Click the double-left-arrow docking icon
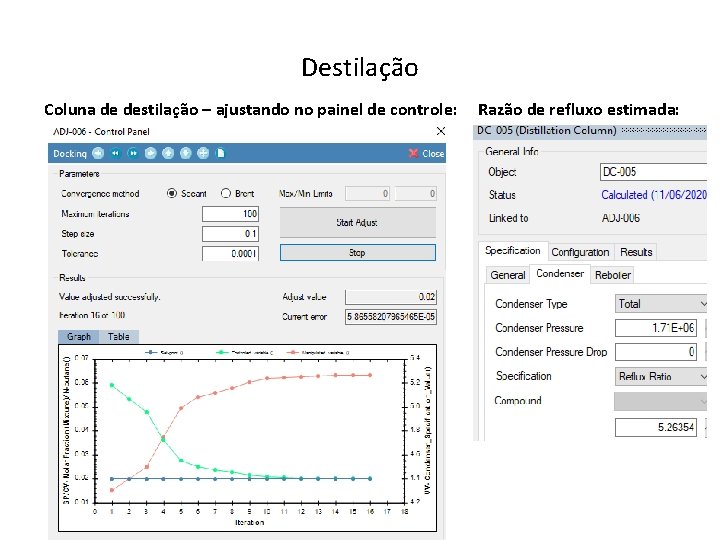 [x=115, y=153]
